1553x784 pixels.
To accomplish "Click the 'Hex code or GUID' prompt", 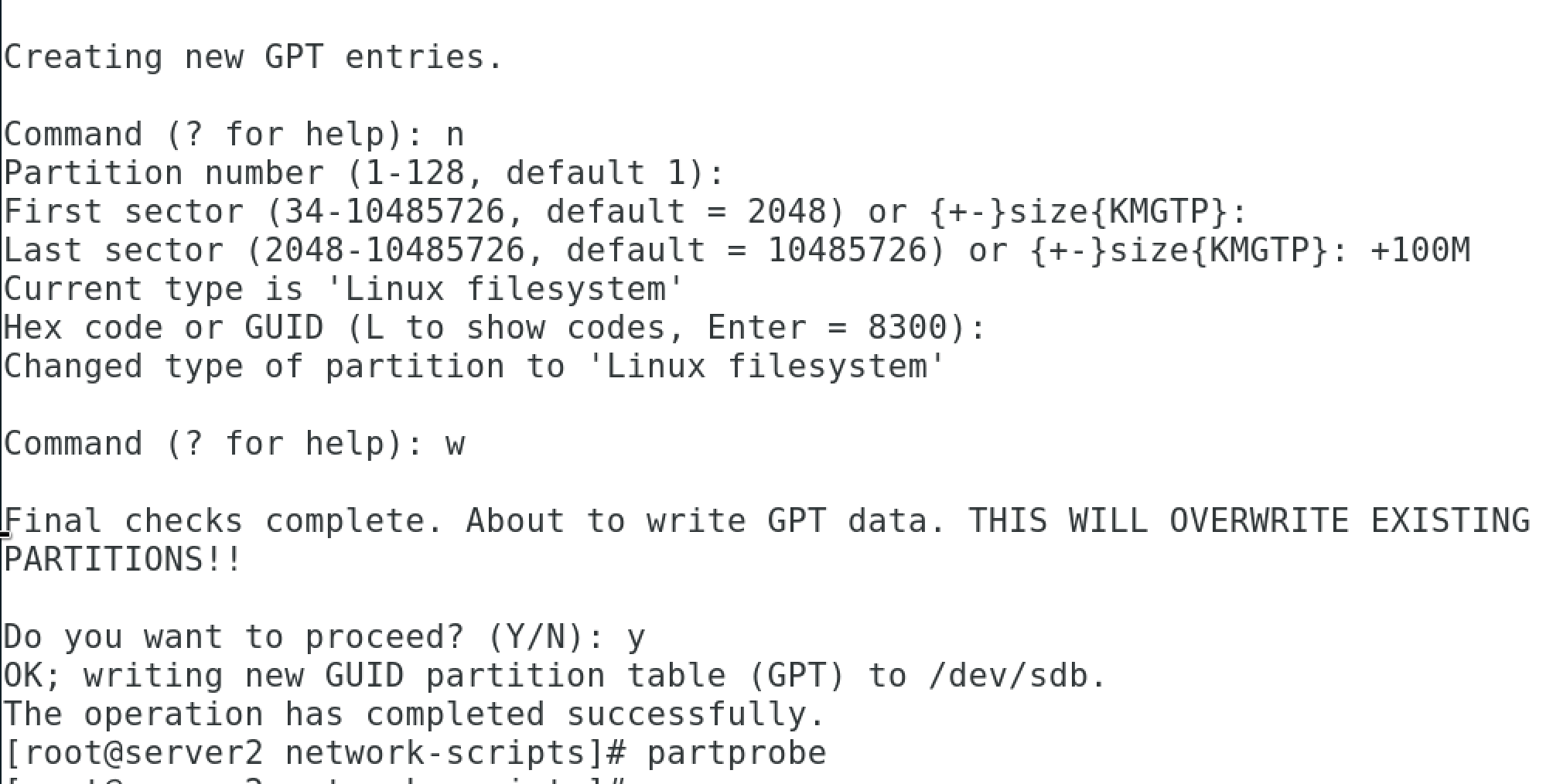I will click(x=164, y=328).
